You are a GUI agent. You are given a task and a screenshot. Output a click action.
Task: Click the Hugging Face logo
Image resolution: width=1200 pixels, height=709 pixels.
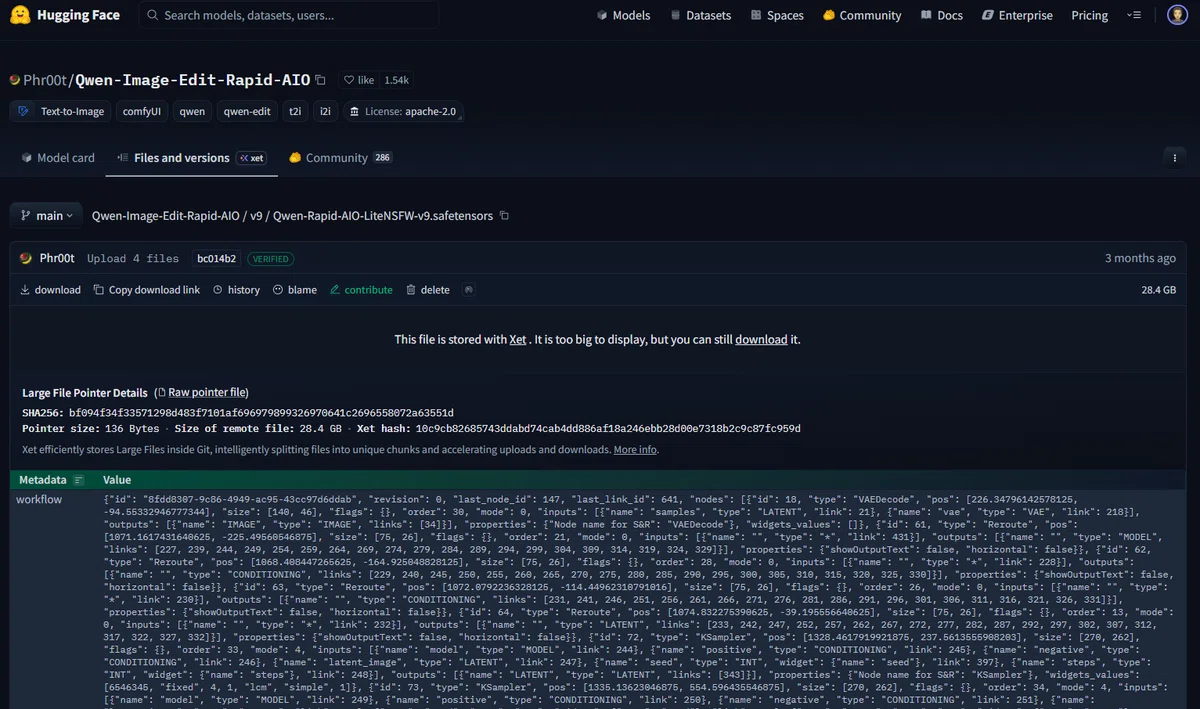coord(65,15)
